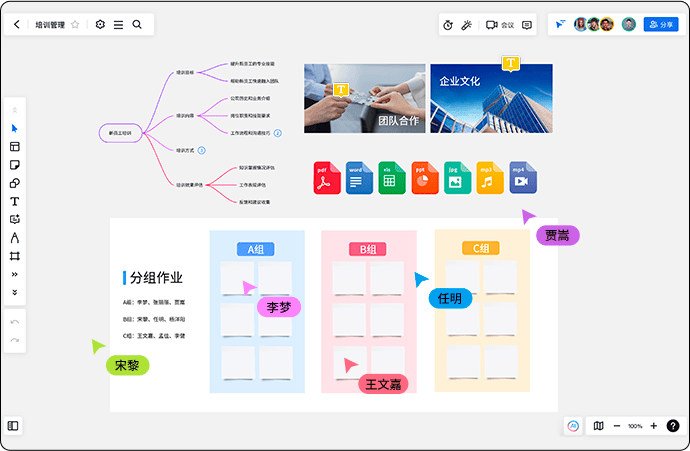Screen dimensions: 690x451
Task: Open the templates tool in left toolbar
Action: (x=15, y=147)
